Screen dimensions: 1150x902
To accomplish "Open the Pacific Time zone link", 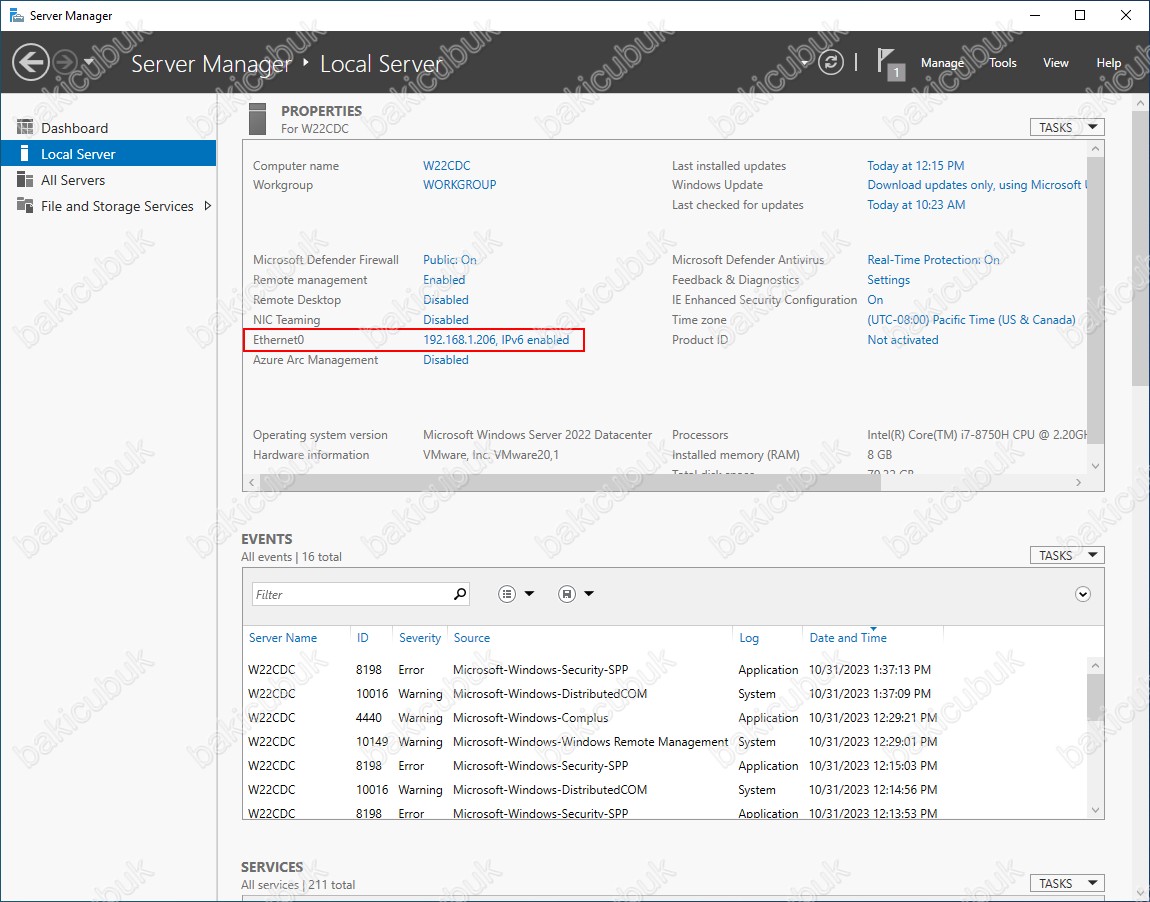I will [x=971, y=320].
